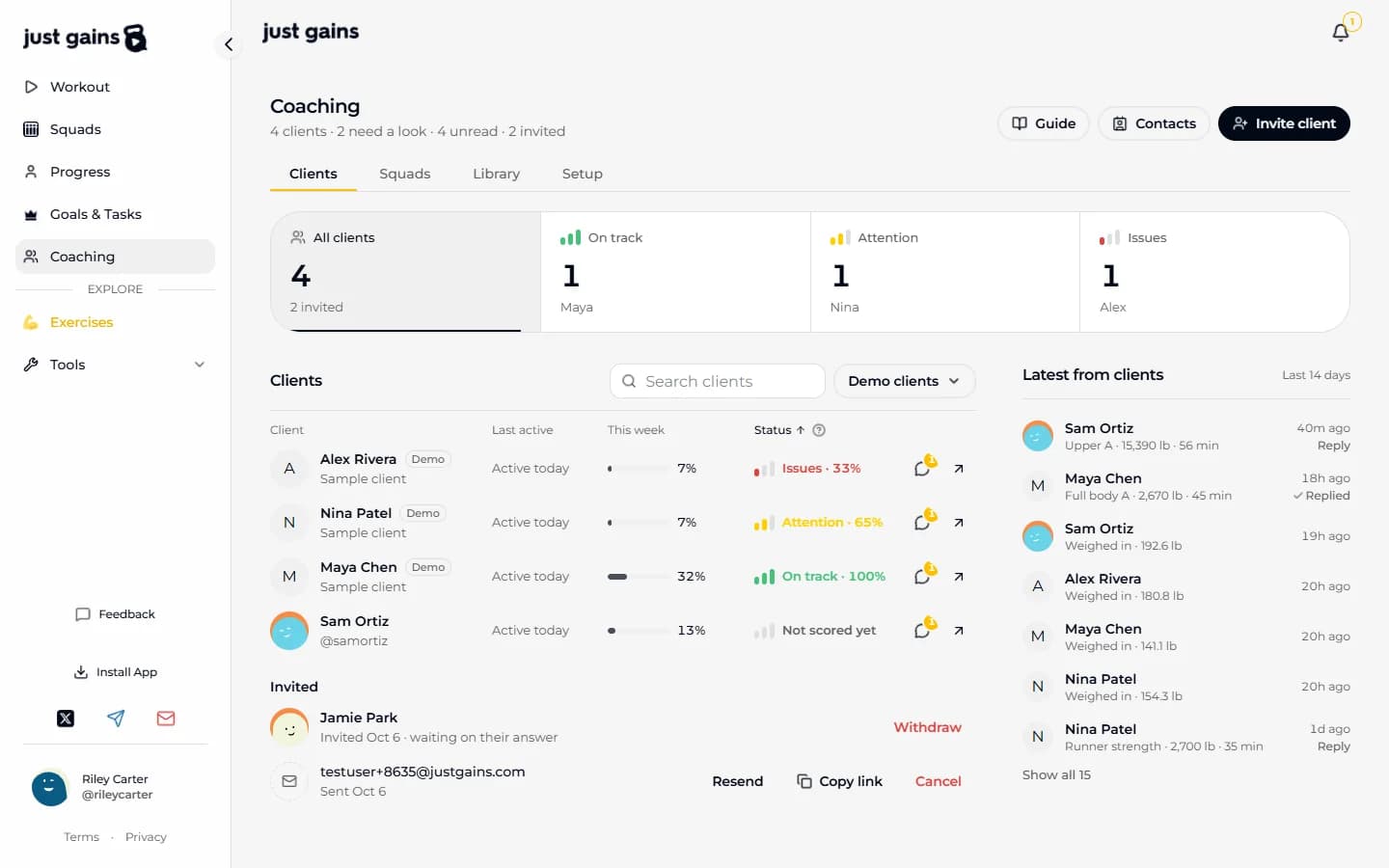
Task: Cancel the testuser email invite
Action: tap(939, 781)
